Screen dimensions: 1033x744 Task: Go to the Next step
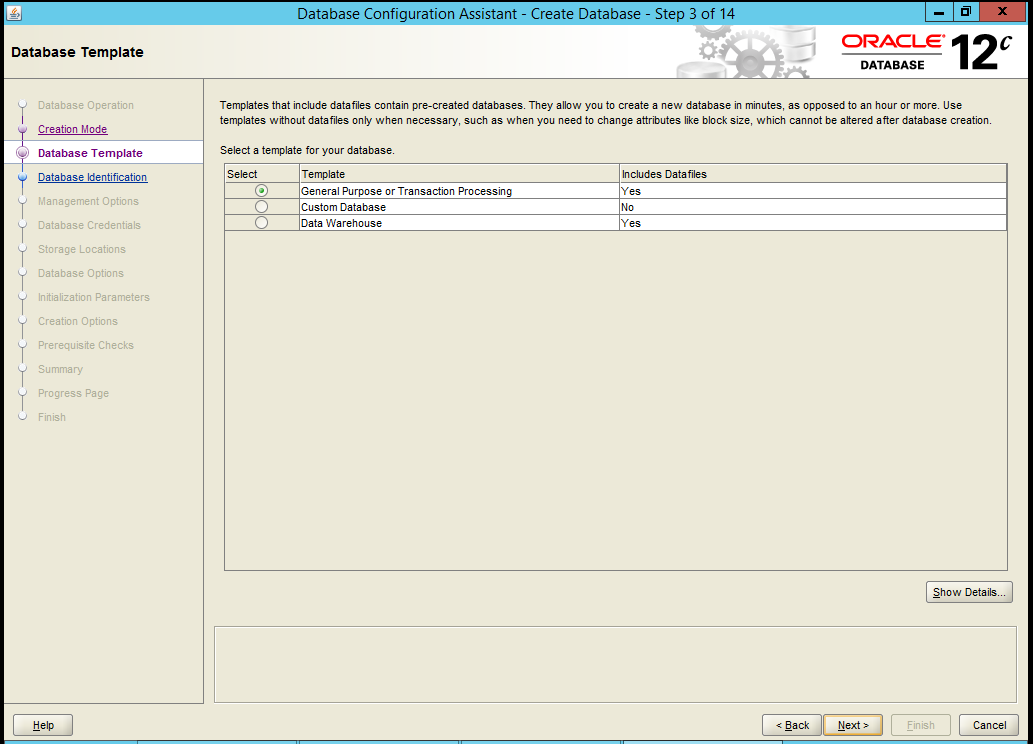pos(853,725)
